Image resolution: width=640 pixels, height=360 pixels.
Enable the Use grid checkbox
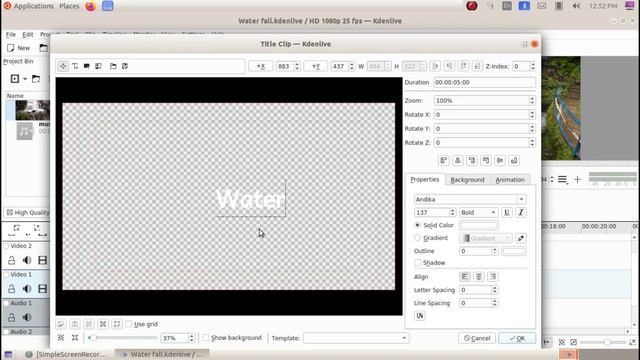129,324
